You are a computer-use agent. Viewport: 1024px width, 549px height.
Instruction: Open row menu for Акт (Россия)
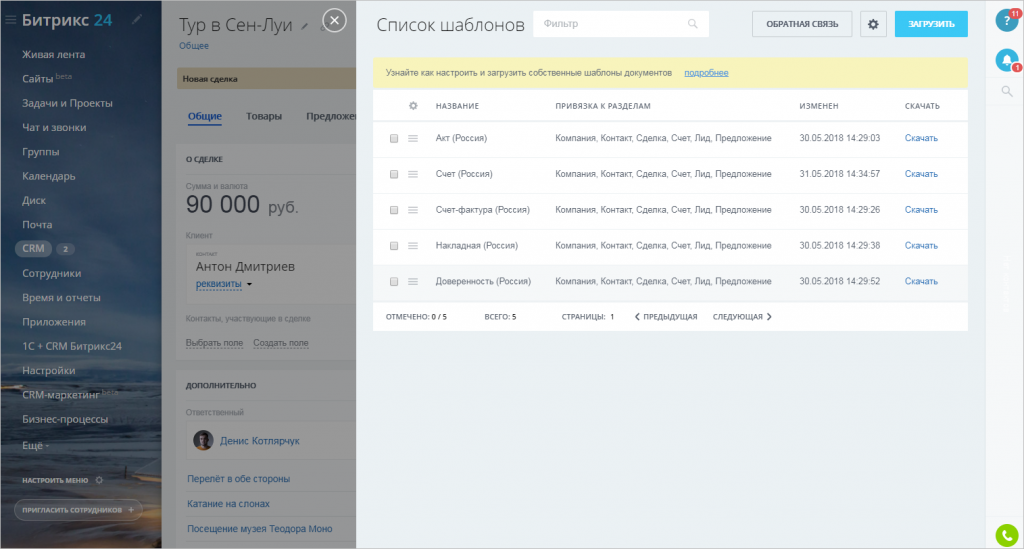413,138
